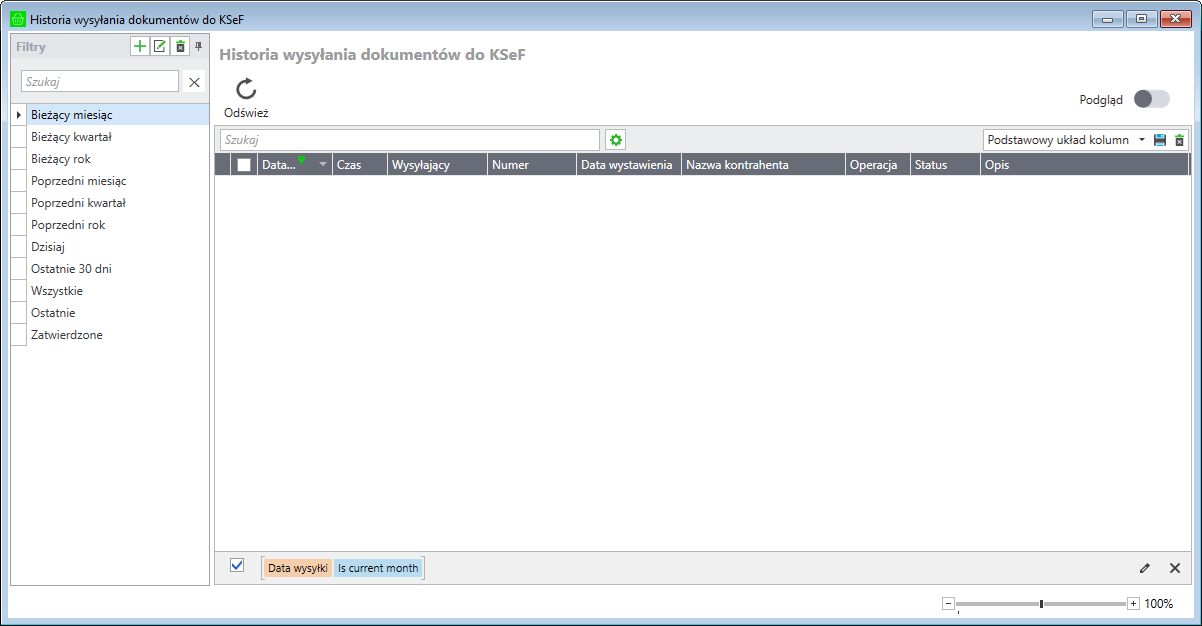The height and width of the screenshot is (626, 1202).
Task: Toggle the Podgląd preview switch
Action: coord(1151,99)
